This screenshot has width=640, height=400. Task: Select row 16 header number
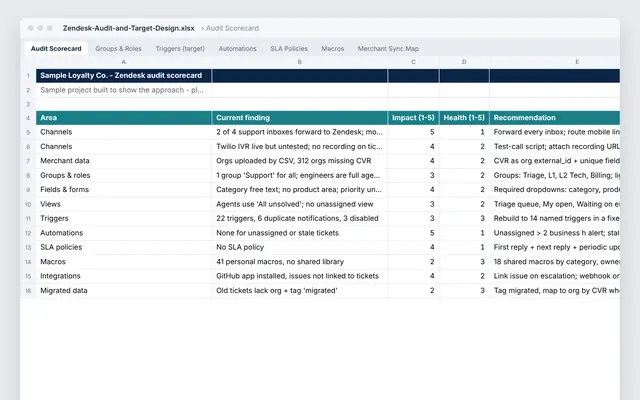pyautogui.click(x=28, y=291)
